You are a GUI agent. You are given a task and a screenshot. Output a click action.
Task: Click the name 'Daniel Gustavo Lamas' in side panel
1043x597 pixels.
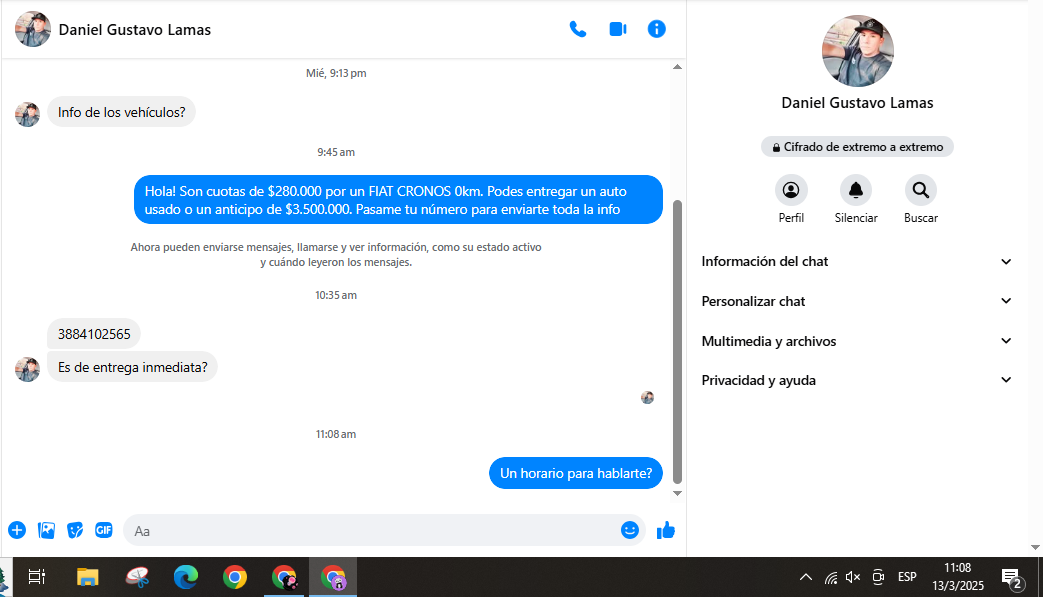tap(857, 103)
